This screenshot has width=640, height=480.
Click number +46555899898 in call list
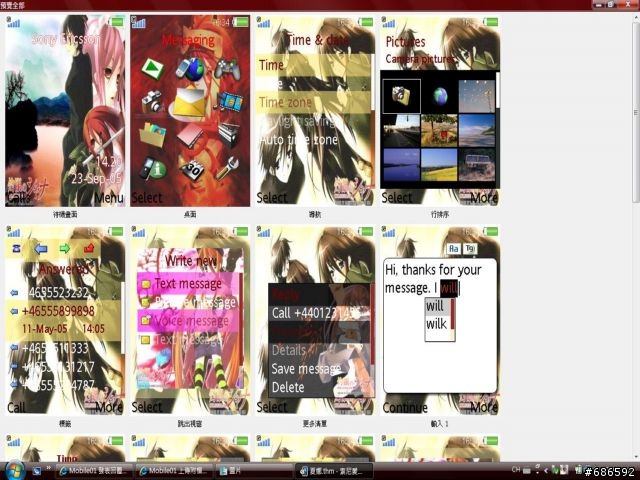tap(58, 311)
